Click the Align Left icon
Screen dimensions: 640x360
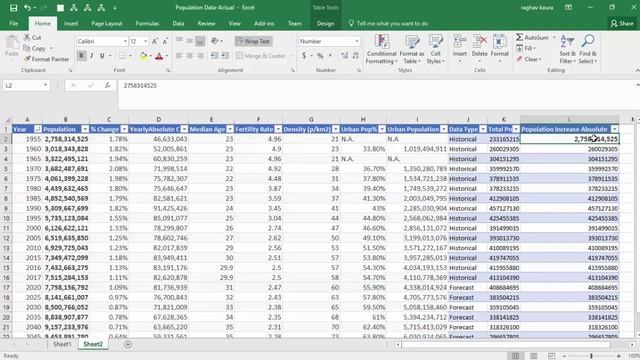179,56
